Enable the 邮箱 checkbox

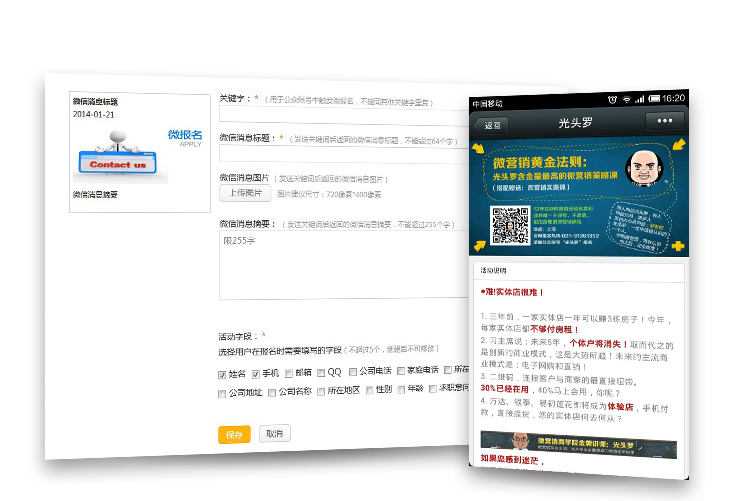[288, 374]
